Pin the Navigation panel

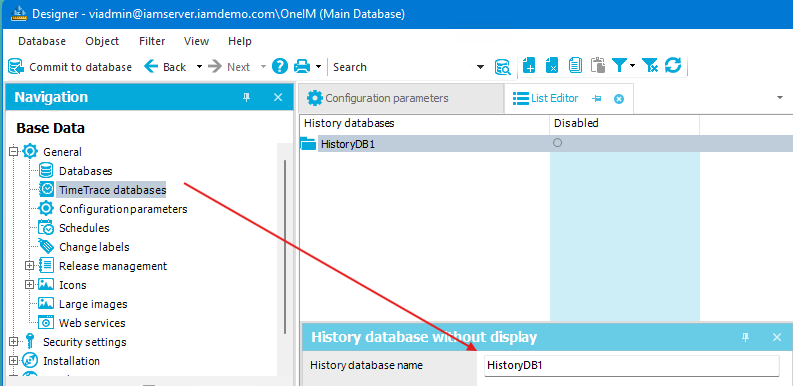(x=247, y=97)
